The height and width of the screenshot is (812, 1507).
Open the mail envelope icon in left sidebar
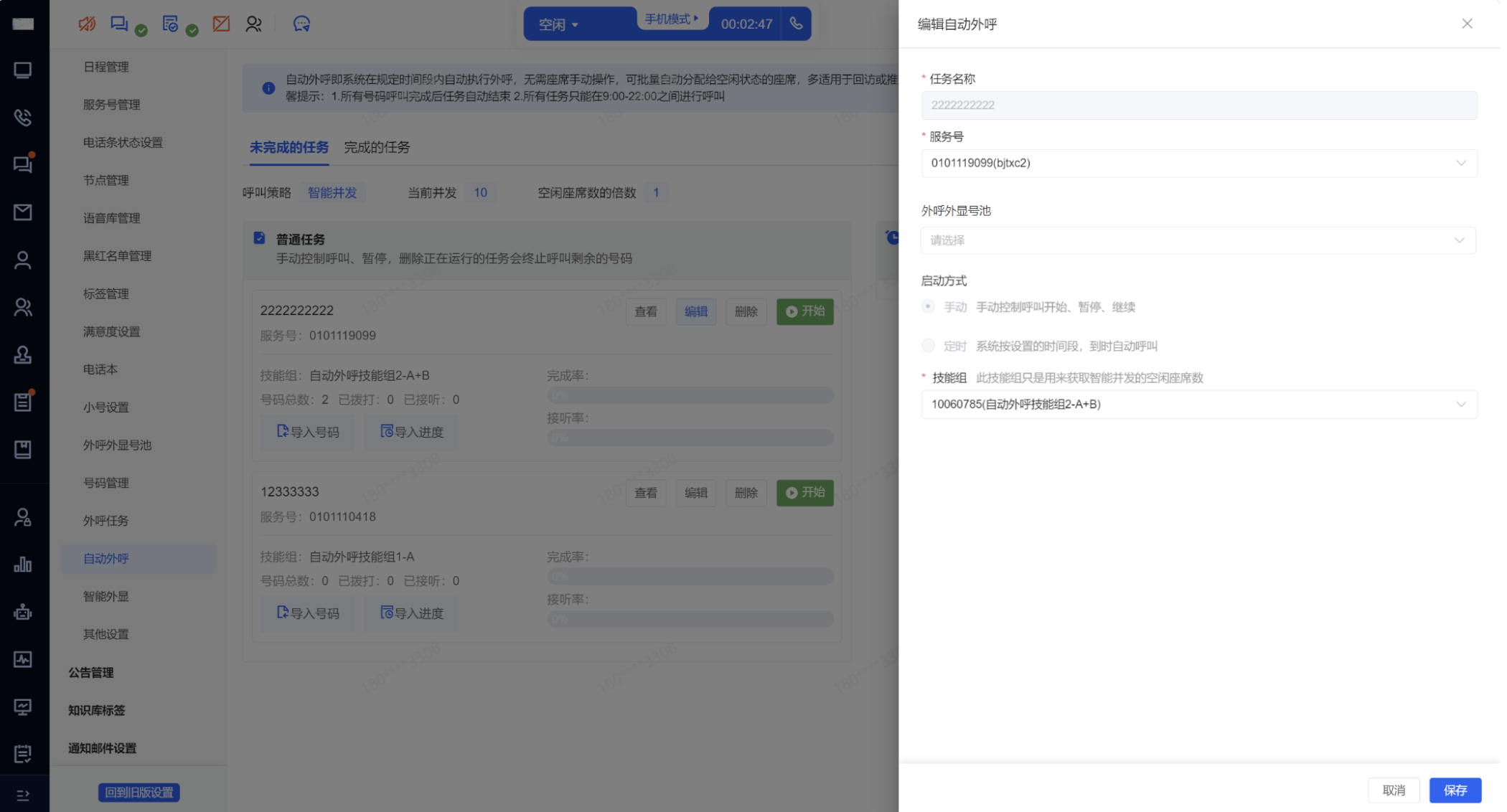(x=23, y=212)
